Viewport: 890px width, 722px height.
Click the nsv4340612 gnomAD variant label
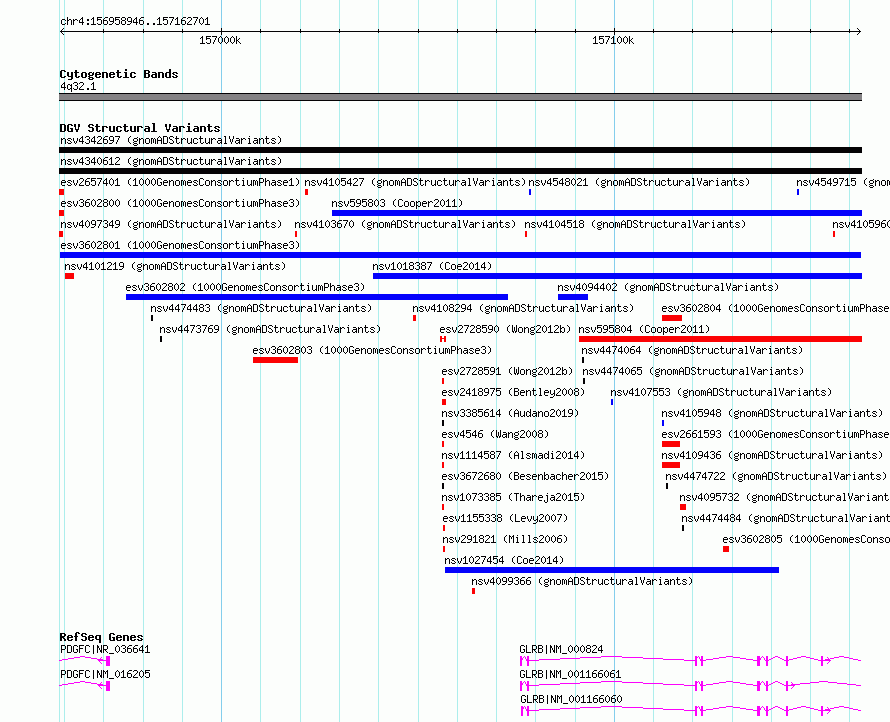pyautogui.click(x=171, y=161)
